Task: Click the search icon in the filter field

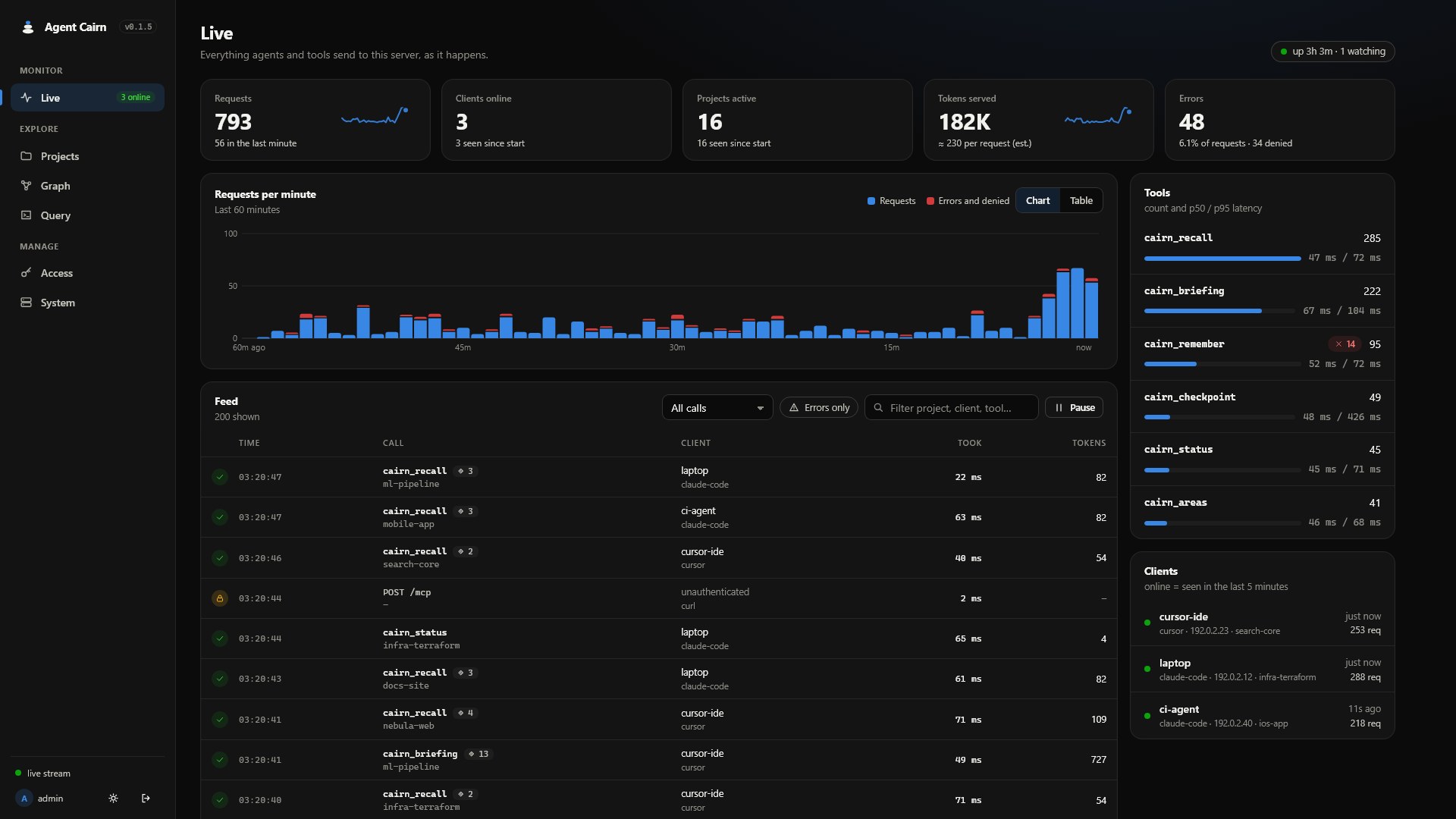Action: tap(878, 408)
